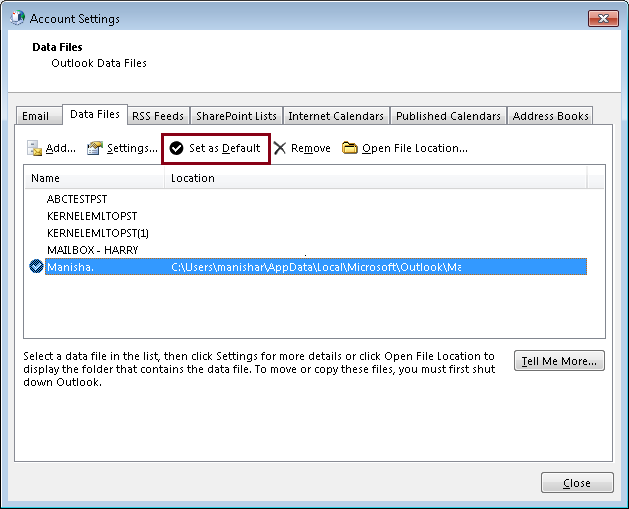Click the Remove label text
The height and width of the screenshot is (509, 629).
[x=310, y=148]
